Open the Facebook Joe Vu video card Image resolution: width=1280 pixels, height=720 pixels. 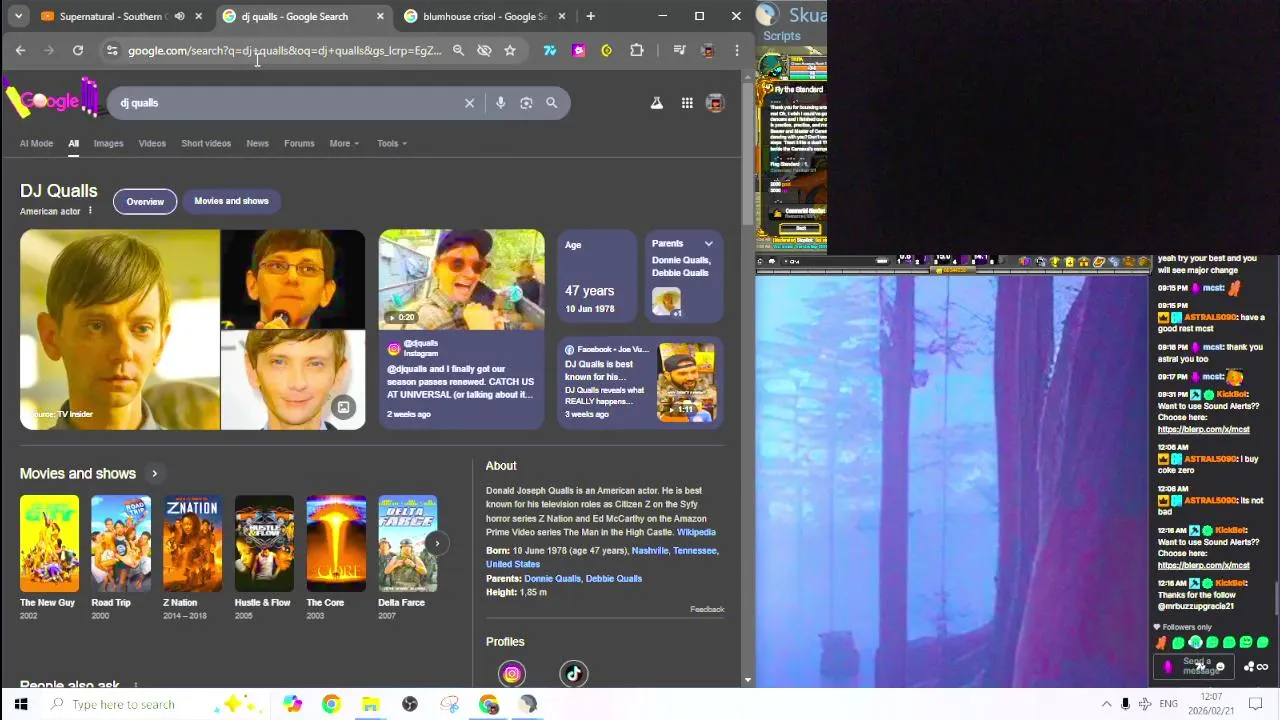(x=641, y=383)
